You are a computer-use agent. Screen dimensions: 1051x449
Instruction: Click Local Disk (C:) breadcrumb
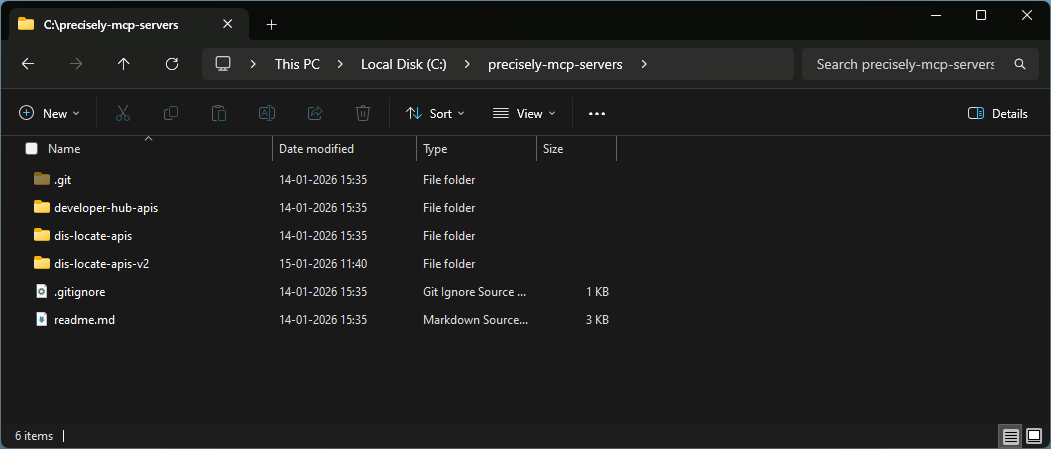[404, 64]
